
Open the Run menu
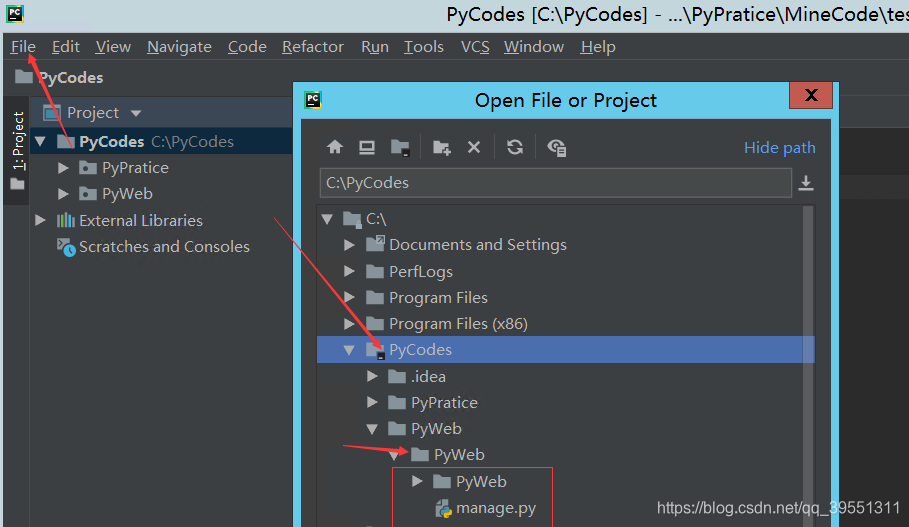[374, 47]
